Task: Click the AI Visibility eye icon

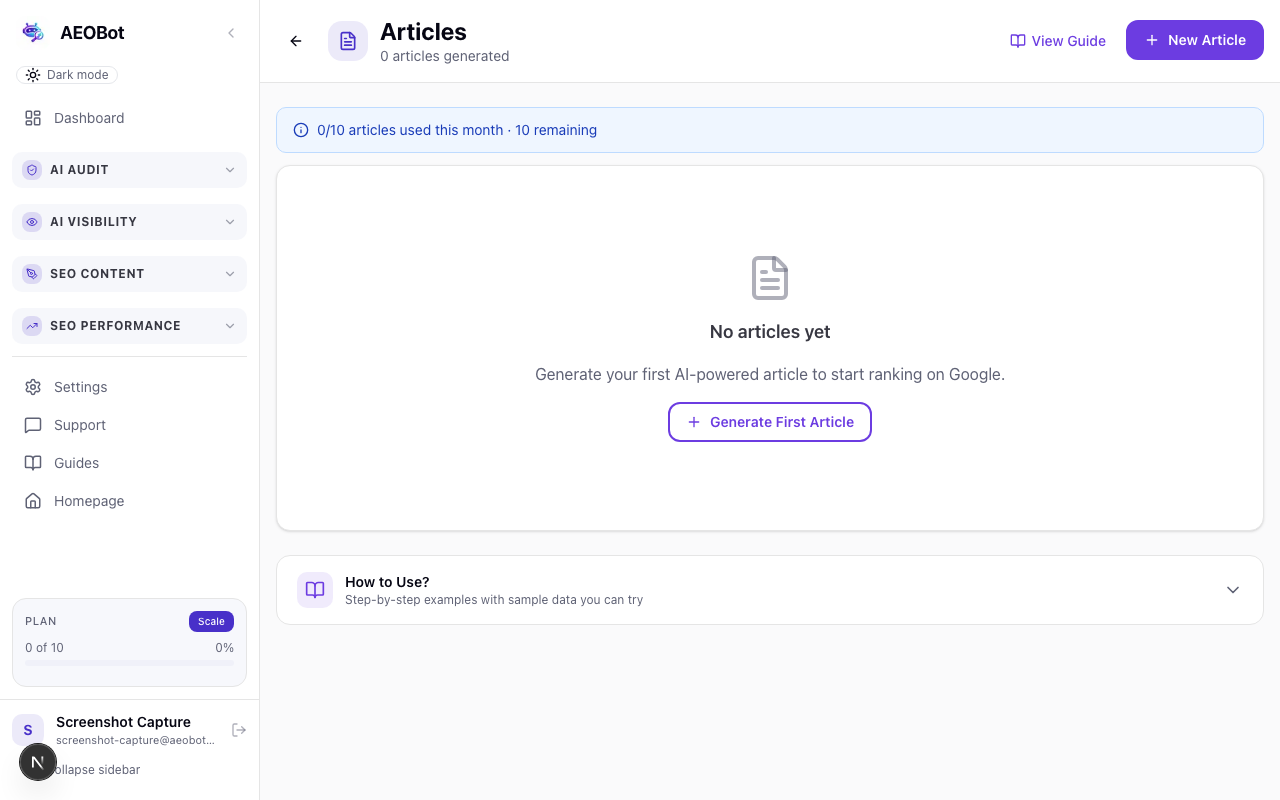Action: click(32, 222)
